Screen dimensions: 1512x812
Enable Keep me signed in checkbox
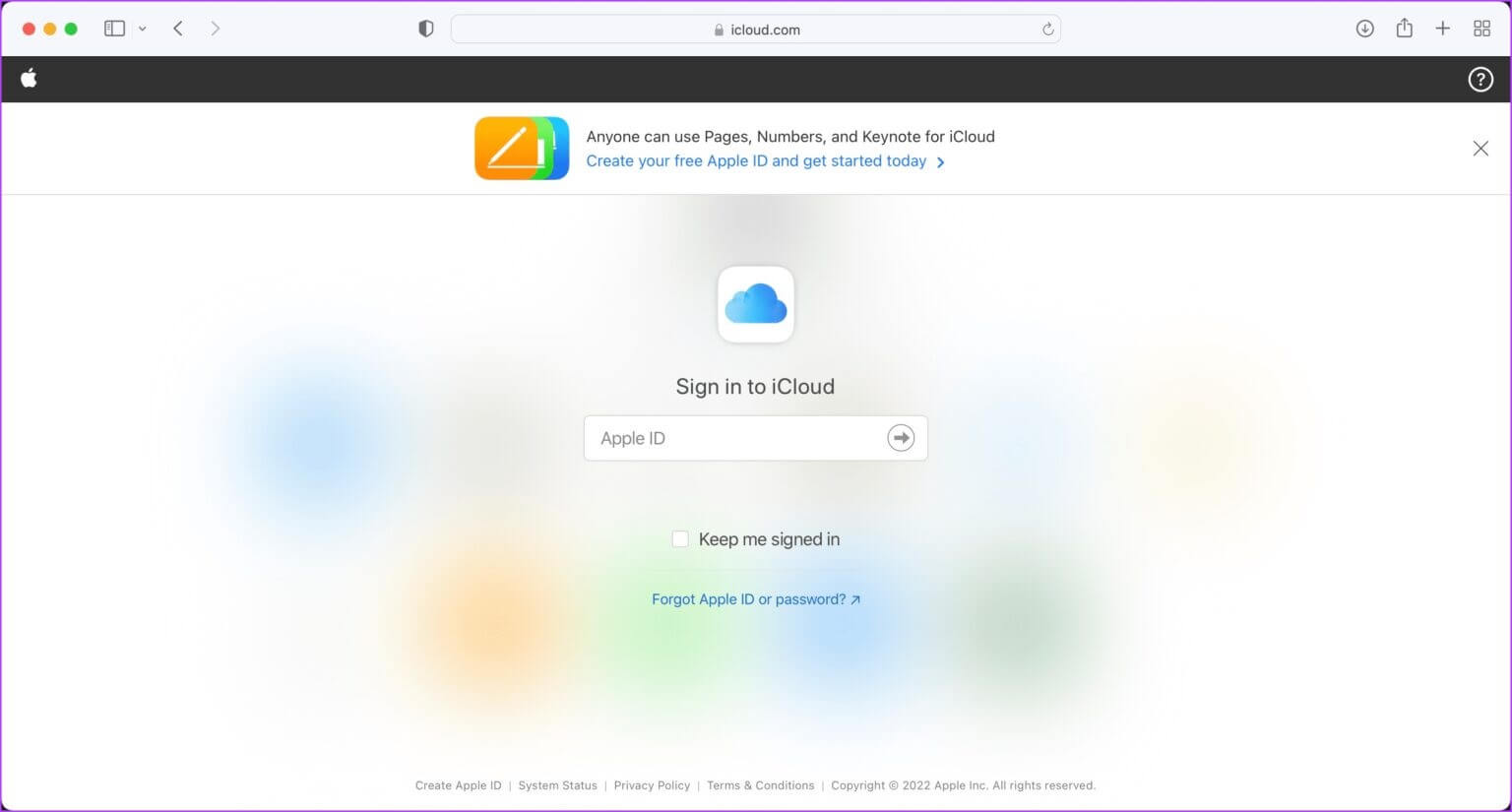680,538
